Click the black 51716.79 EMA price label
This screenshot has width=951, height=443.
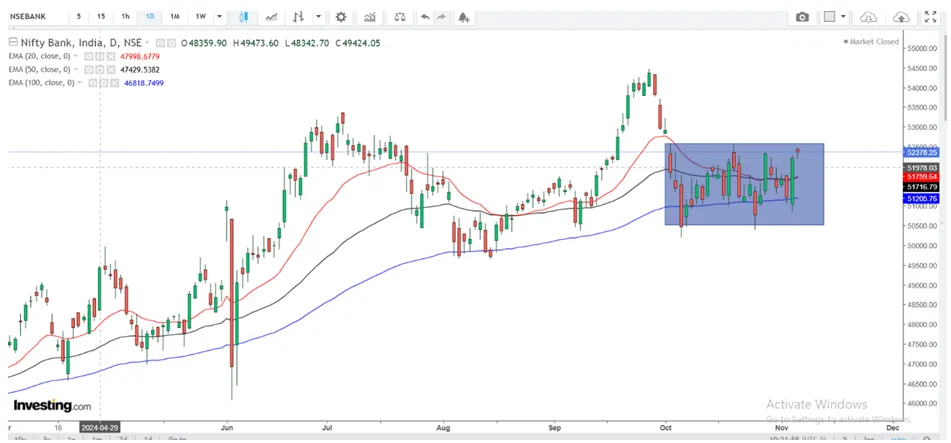[922, 188]
